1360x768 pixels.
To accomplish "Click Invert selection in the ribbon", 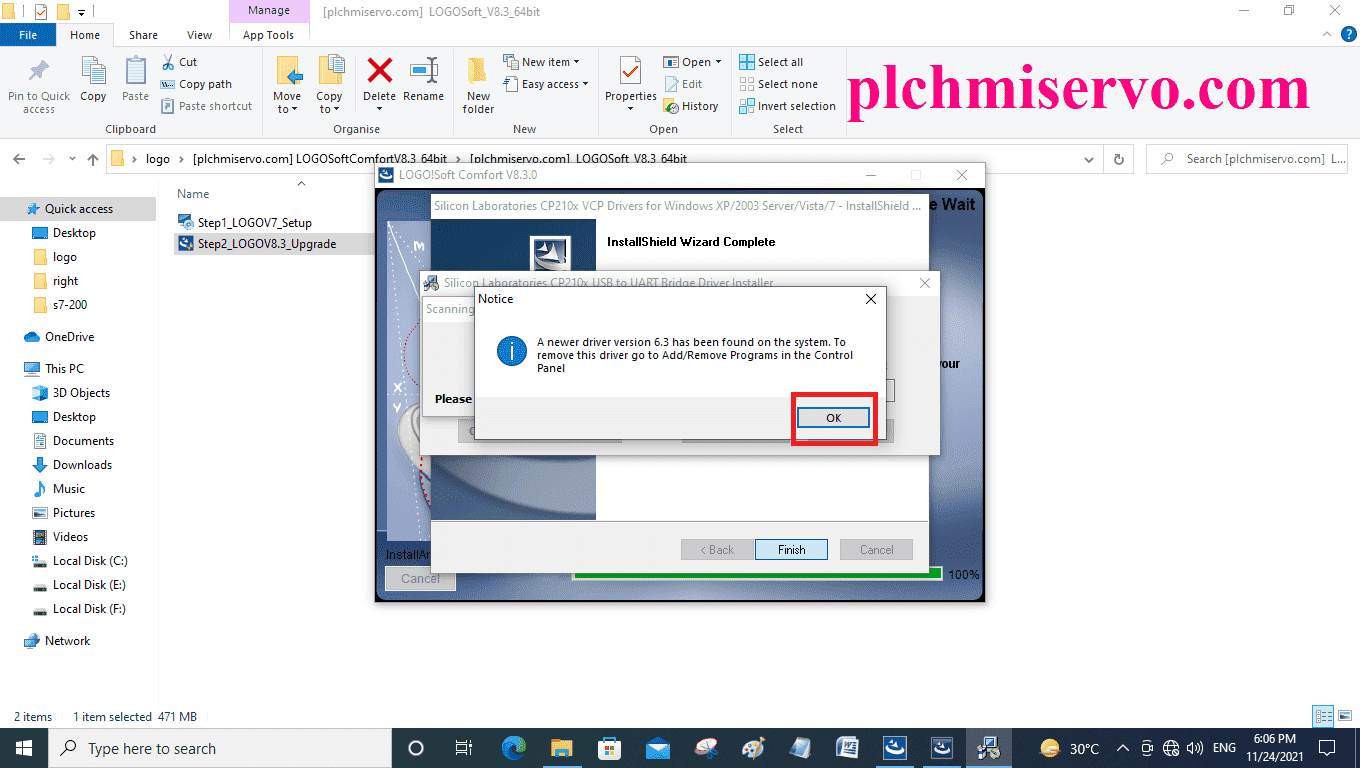I will click(787, 106).
